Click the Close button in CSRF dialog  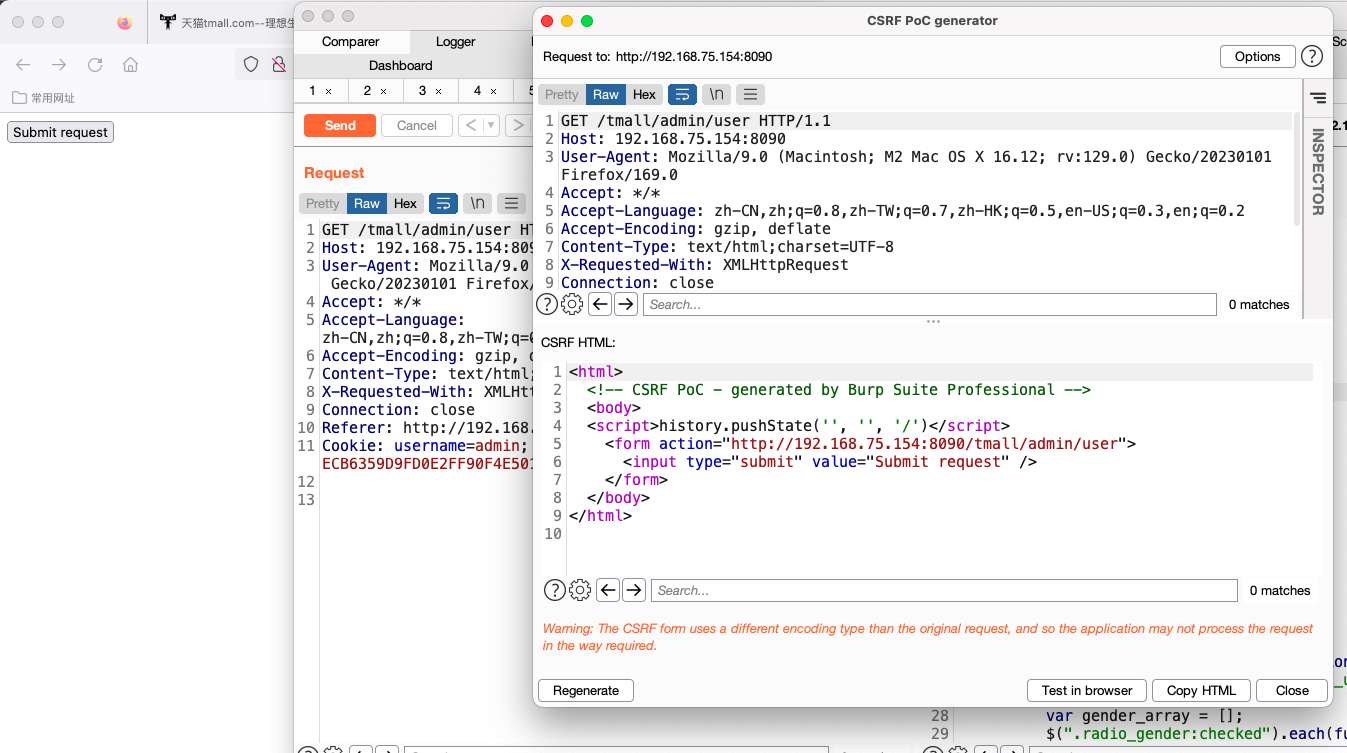[x=1292, y=690]
